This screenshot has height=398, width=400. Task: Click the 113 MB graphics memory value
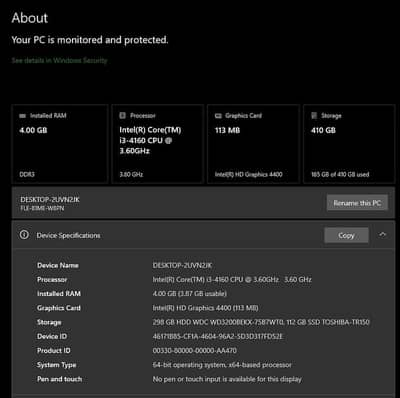pos(227,130)
